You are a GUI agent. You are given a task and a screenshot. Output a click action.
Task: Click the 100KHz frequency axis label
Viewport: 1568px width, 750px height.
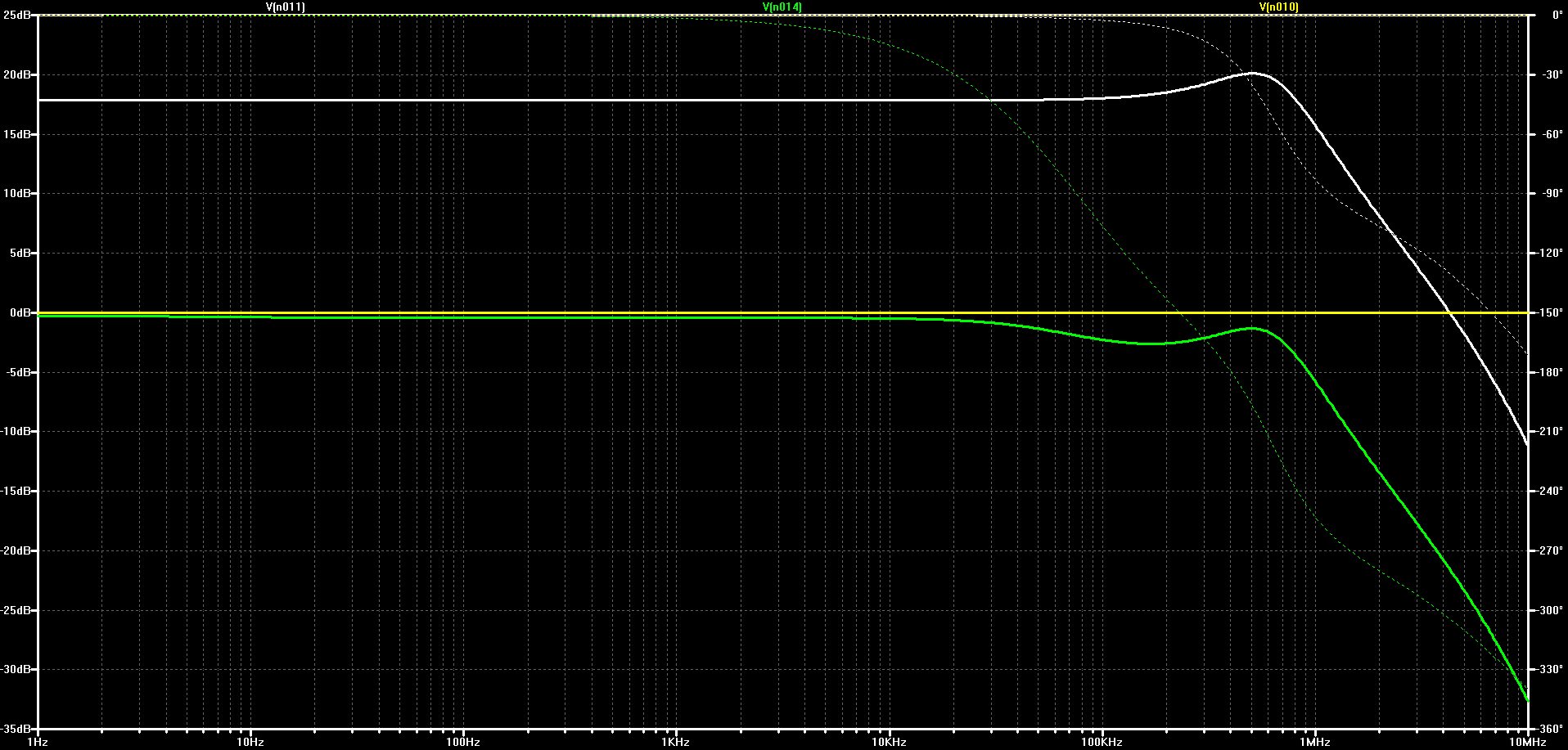click(1102, 742)
